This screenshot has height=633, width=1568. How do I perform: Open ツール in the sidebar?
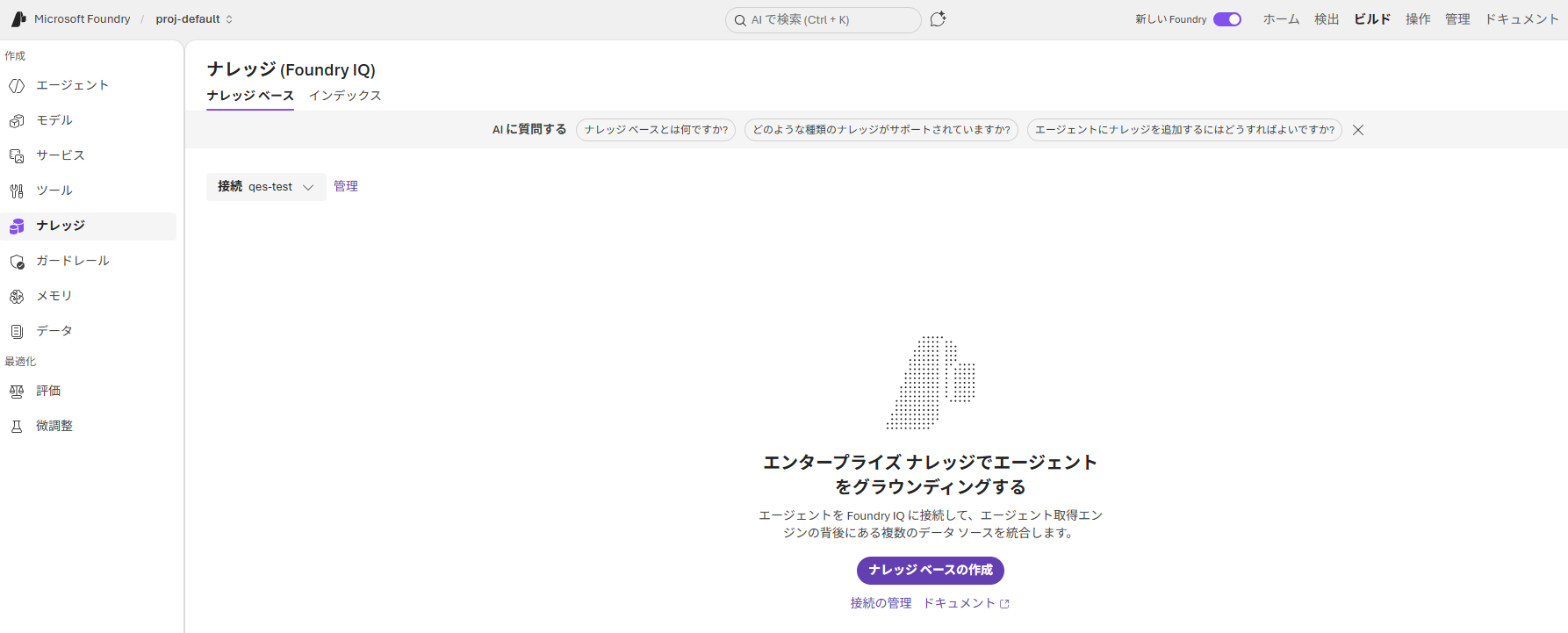click(88, 191)
